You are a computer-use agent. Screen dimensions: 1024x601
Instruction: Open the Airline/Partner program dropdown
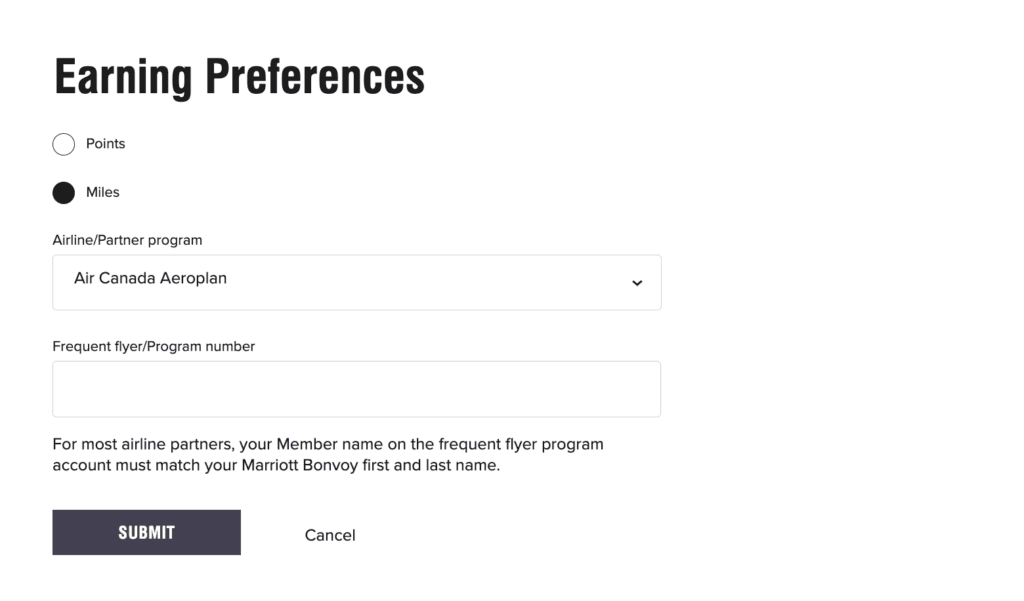coord(356,282)
